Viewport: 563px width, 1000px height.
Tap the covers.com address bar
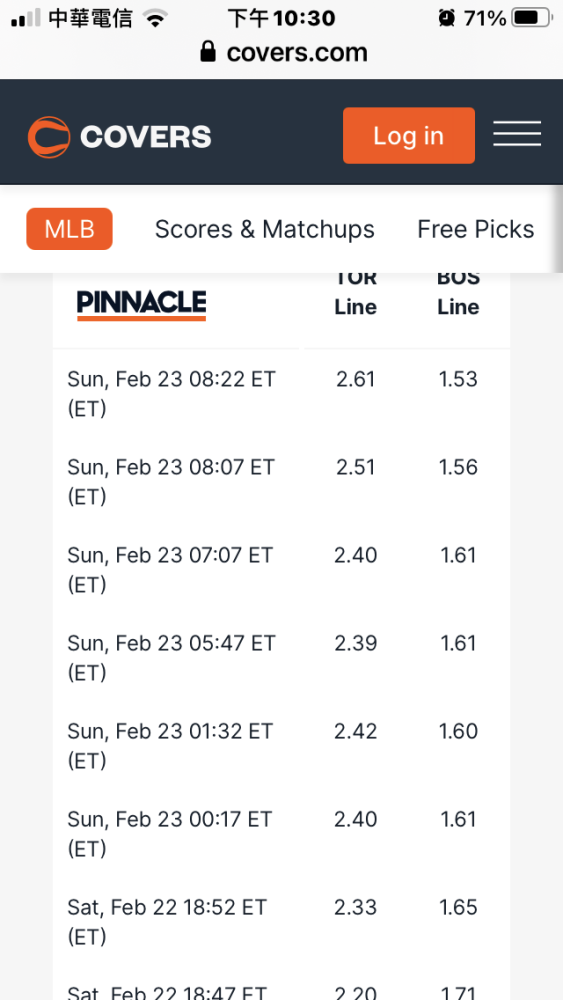(x=284, y=52)
